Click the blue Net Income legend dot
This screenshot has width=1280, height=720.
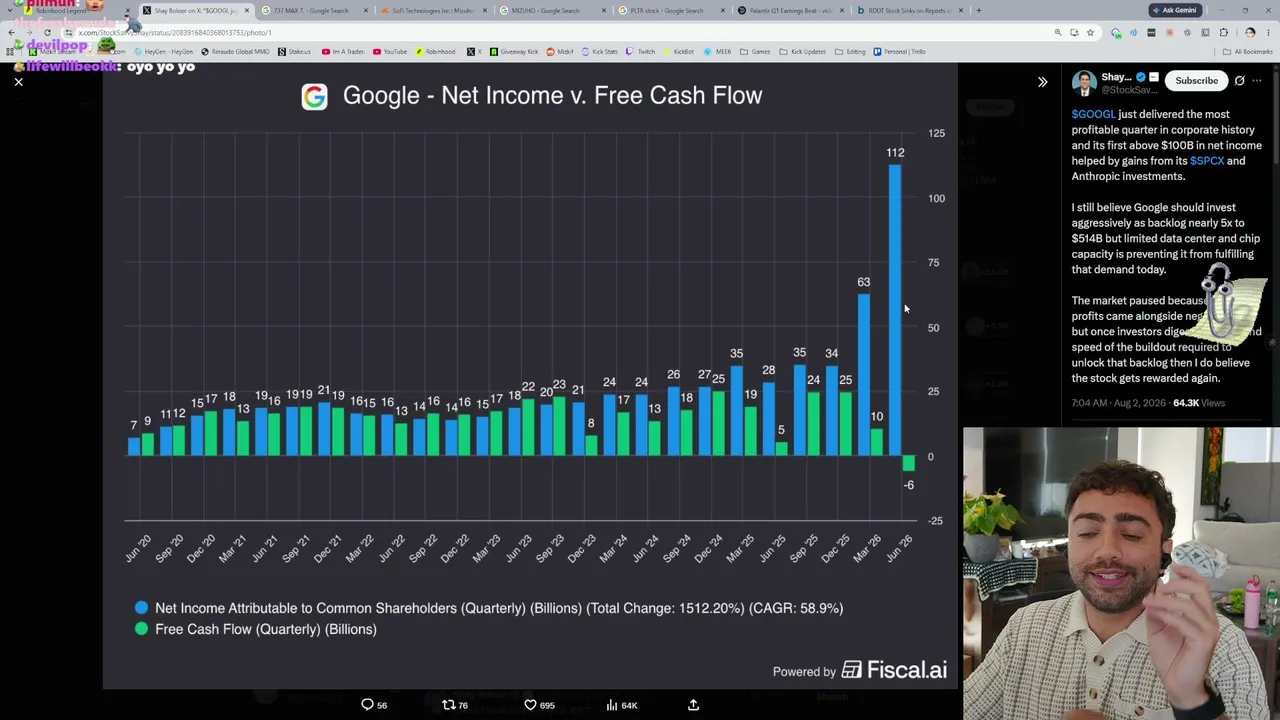(141, 608)
